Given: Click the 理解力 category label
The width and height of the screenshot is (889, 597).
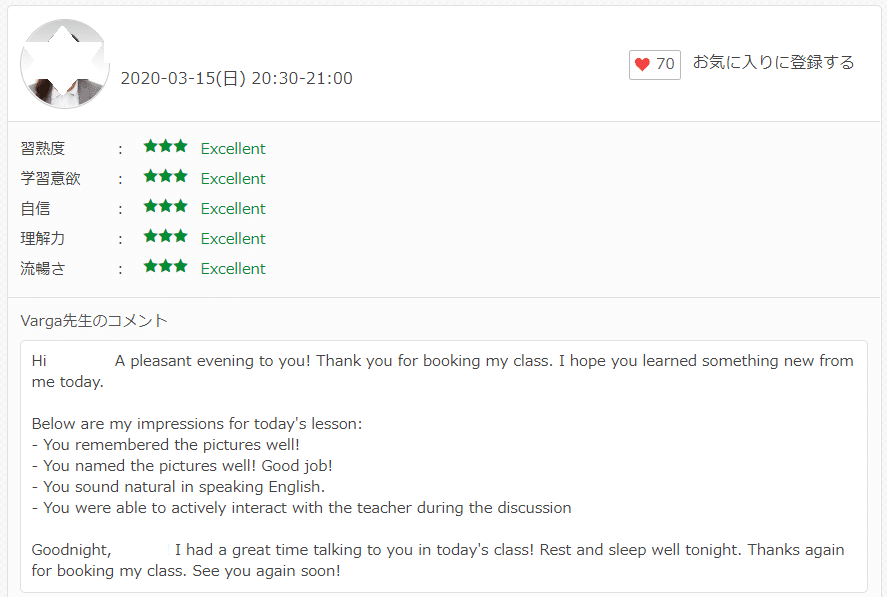Looking at the screenshot, I should [x=43, y=238].
